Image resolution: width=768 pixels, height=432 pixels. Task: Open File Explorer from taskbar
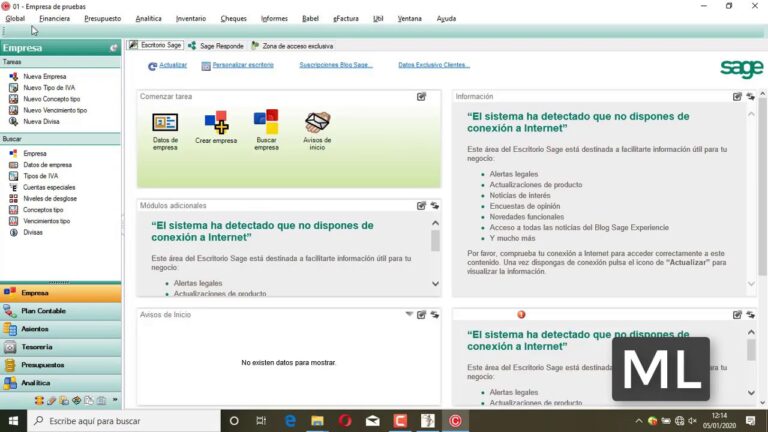pos(317,421)
